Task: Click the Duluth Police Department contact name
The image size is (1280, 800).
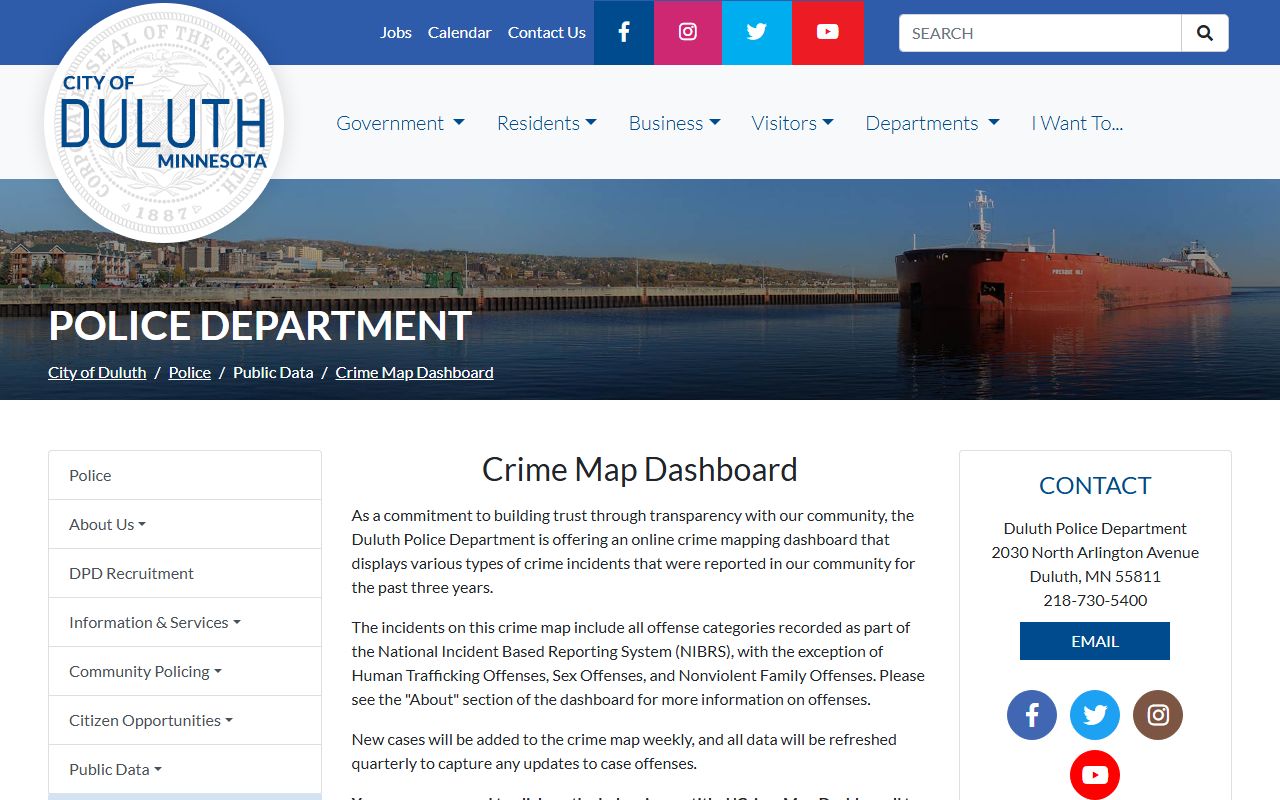Action: click(x=1095, y=528)
